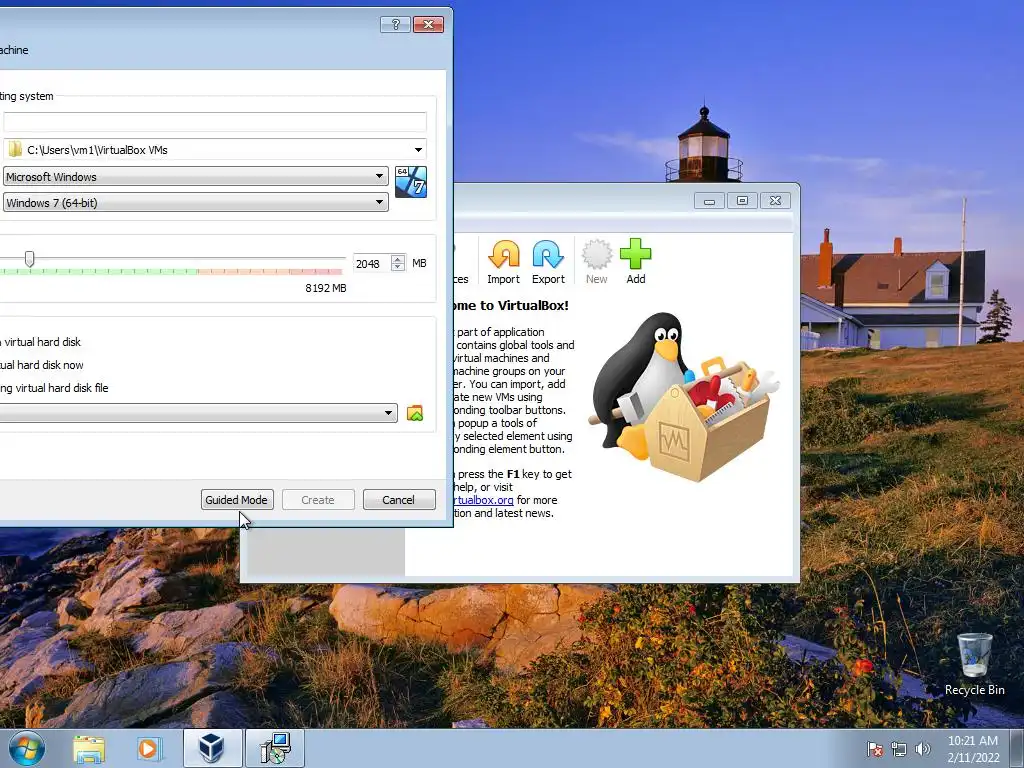
Task: Launch Windows Media Player from taskbar
Action: pyautogui.click(x=149, y=749)
